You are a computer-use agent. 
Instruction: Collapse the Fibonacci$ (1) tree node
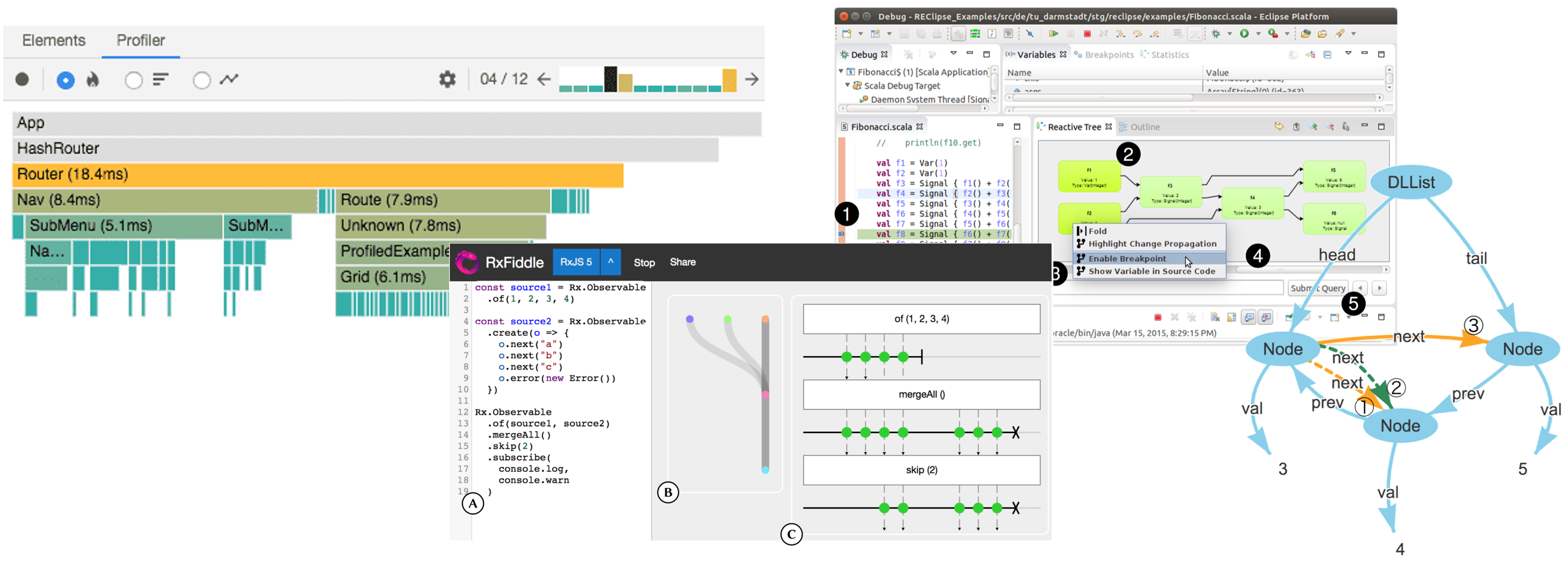click(841, 72)
